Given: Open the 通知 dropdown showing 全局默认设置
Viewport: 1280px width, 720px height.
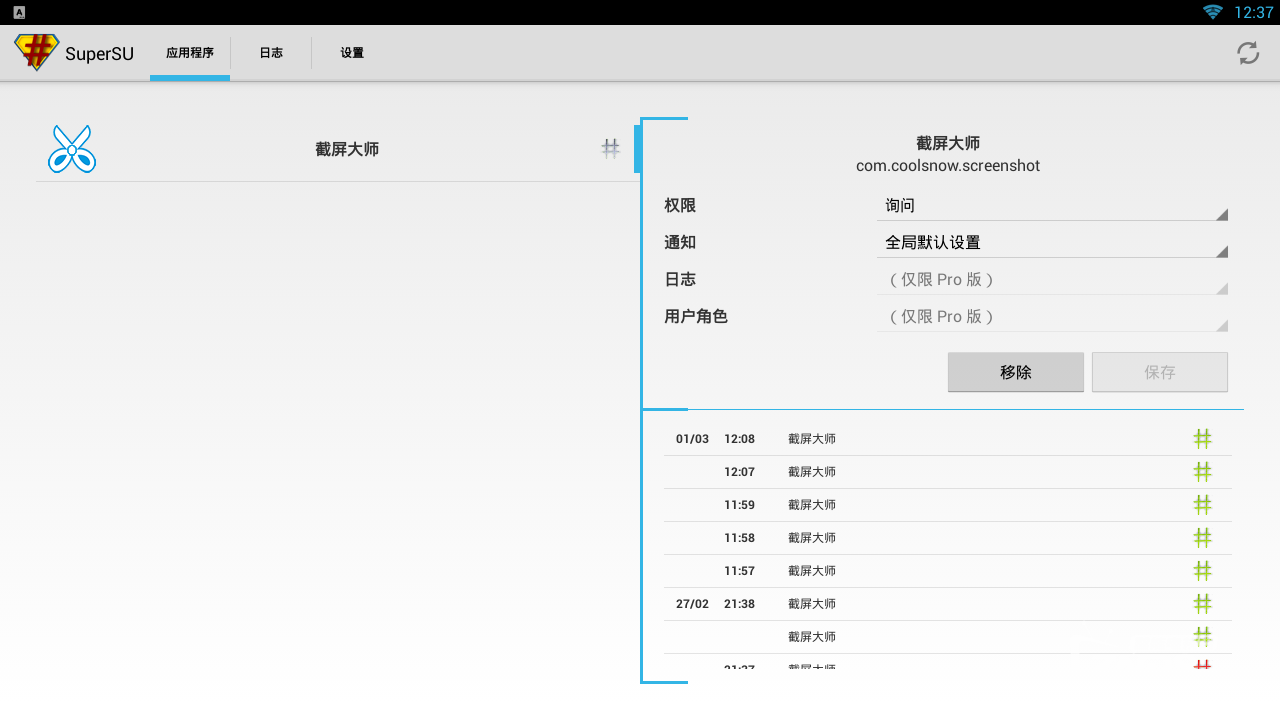Looking at the screenshot, I should click(x=1052, y=242).
